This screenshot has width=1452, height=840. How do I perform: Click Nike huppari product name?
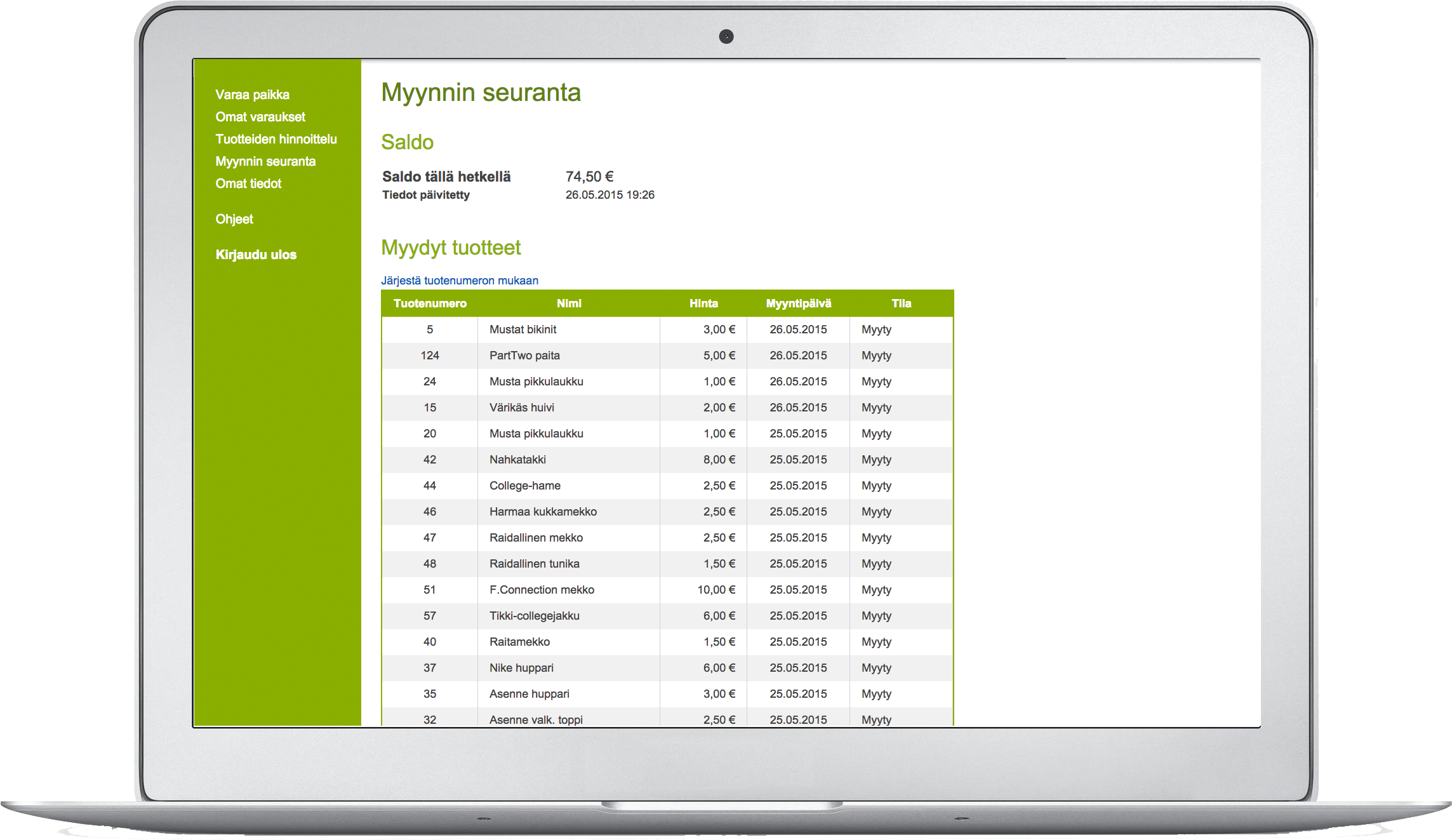coord(521,668)
